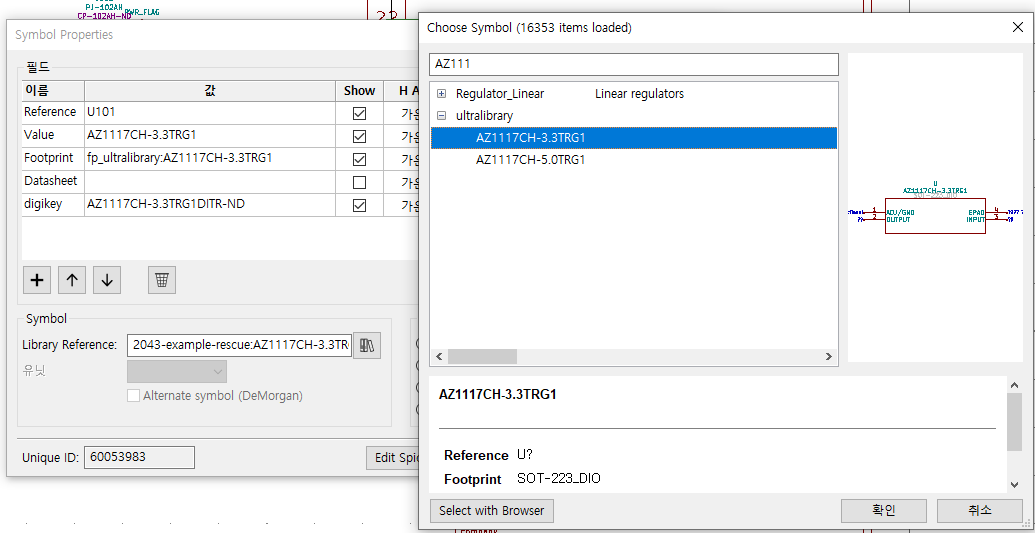The image size is (1035, 533).
Task: Open the library browser next to Library Reference
Action: pos(367,345)
